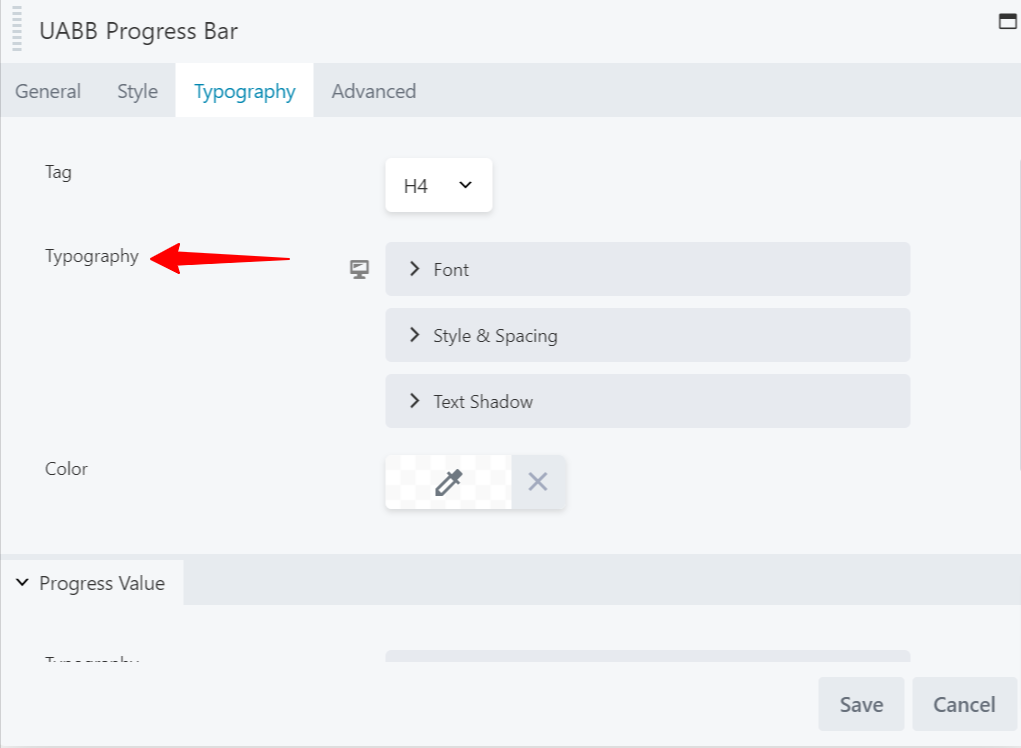Click the eyedropper color picker icon
The height and width of the screenshot is (748, 1021).
[x=448, y=482]
